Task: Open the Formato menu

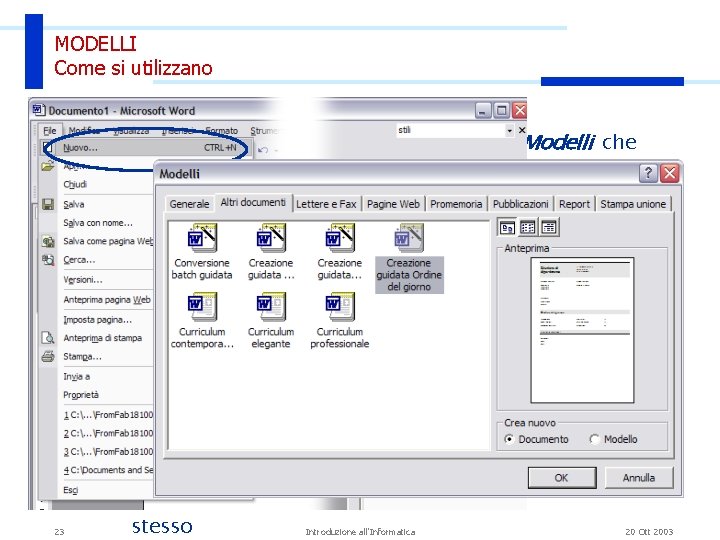Action: tap(221, 131)
